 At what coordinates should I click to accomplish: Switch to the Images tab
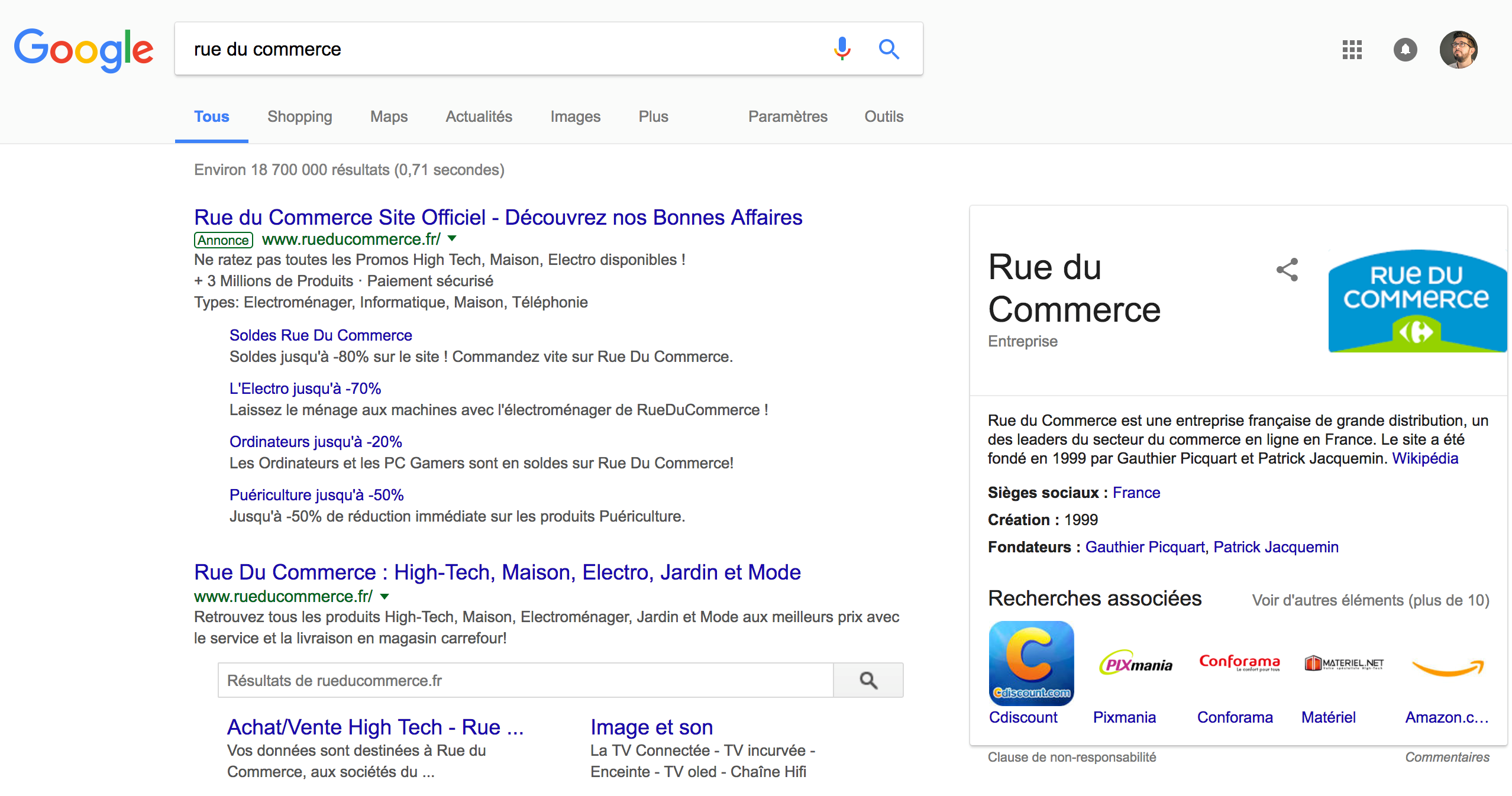coord(575,117)
